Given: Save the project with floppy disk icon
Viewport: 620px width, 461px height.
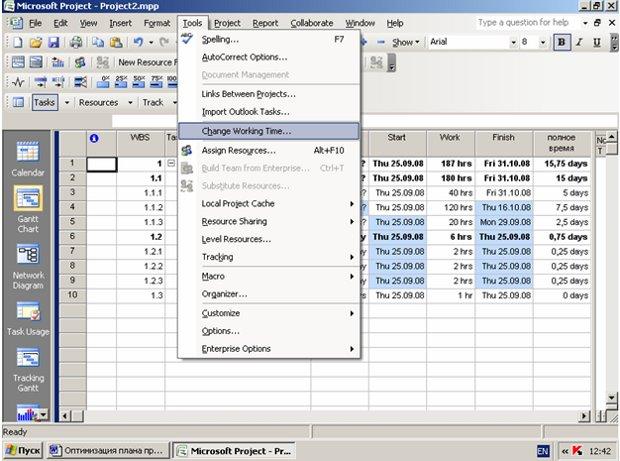Looking at the screenshot, I should (x=53, y=42).
